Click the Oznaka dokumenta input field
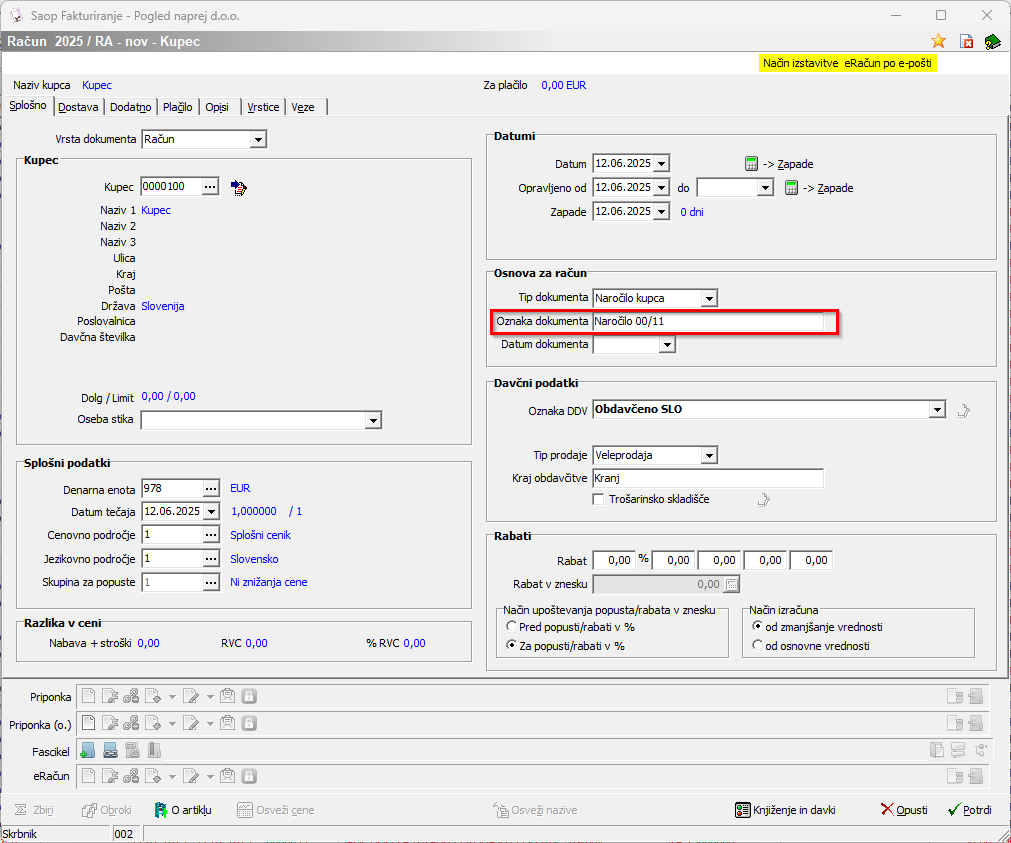This screenshot has width=1011, height=843. [x=706, y=322]
